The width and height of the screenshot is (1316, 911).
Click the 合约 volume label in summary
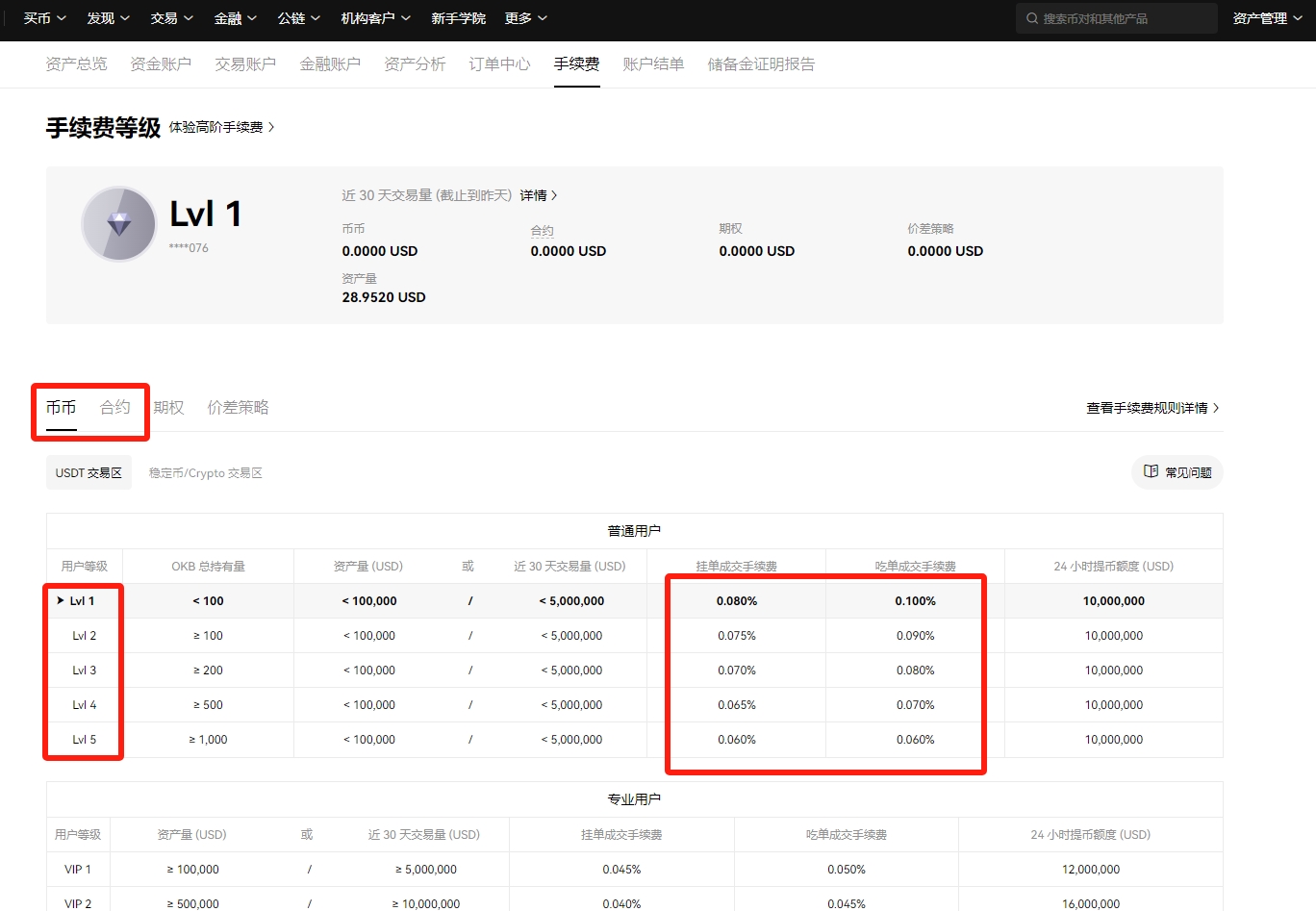(543, 231)
